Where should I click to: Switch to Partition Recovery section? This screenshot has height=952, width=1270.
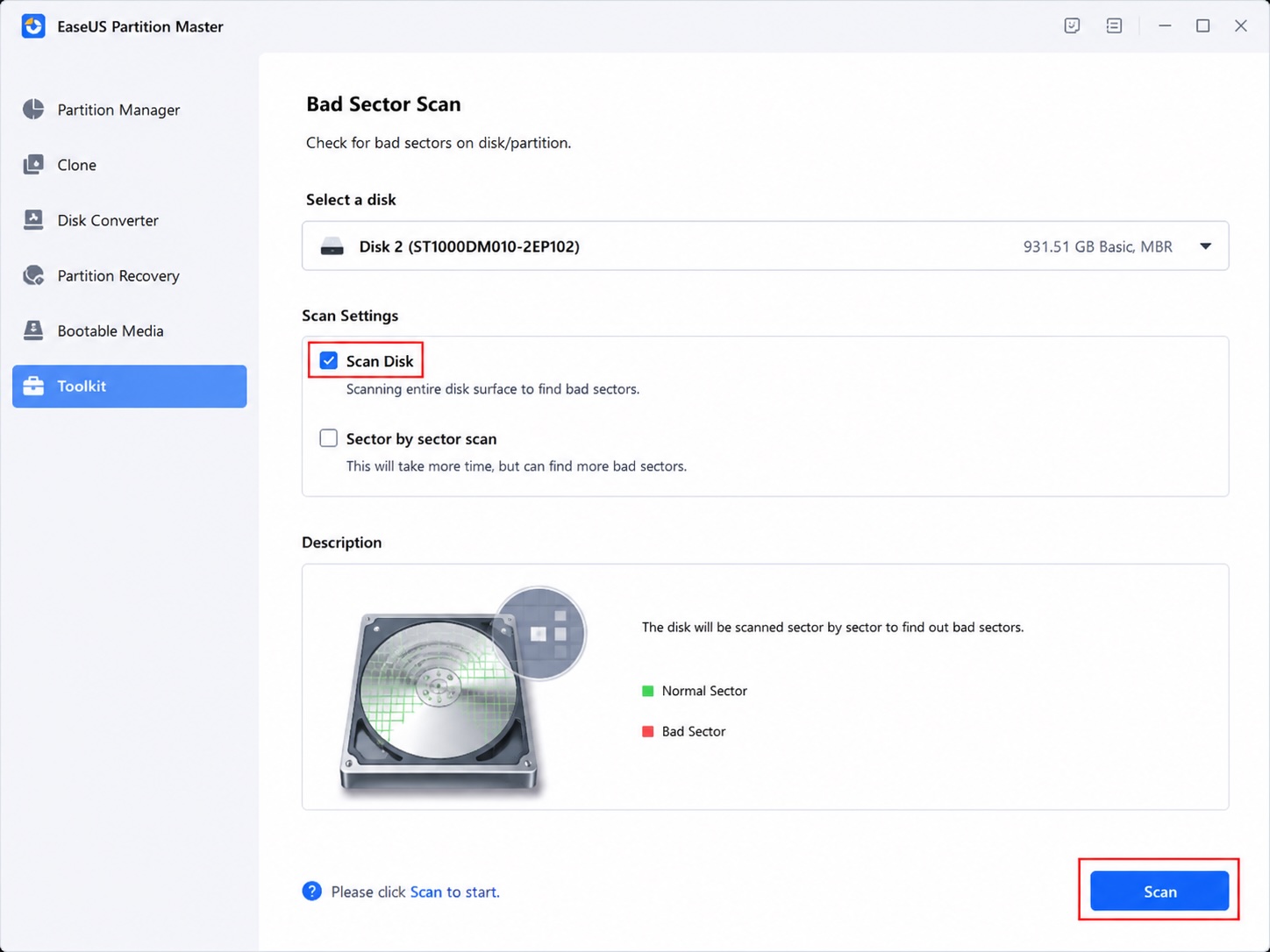(x=129, y=275)
